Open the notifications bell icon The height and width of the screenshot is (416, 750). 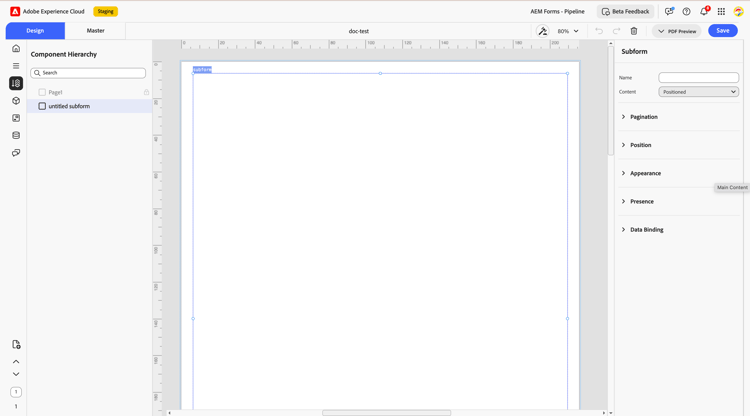tap(704, 11)
